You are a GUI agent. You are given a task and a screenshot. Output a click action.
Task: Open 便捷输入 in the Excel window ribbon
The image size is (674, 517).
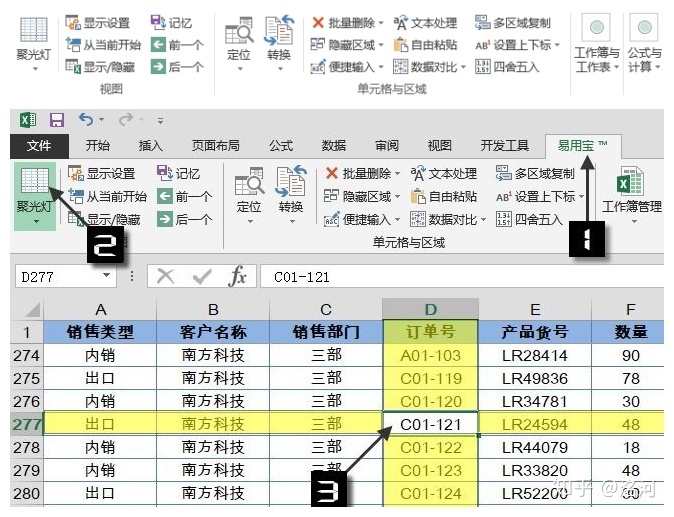pos(362,220)
